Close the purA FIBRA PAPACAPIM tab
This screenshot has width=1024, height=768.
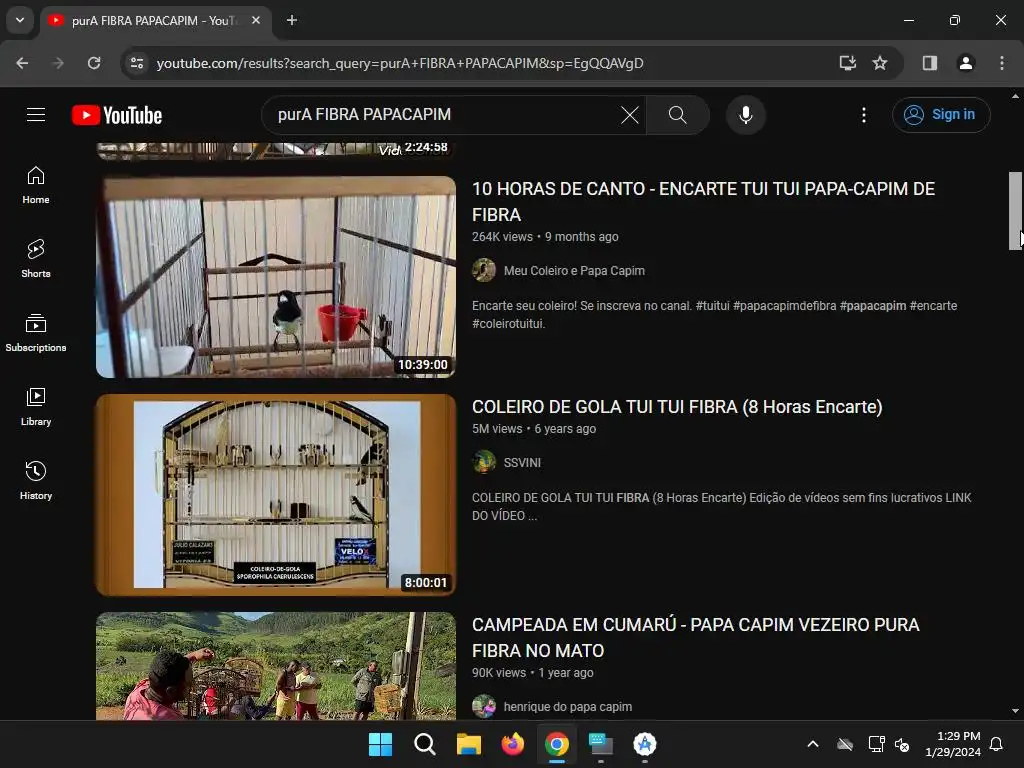(256, 20)
